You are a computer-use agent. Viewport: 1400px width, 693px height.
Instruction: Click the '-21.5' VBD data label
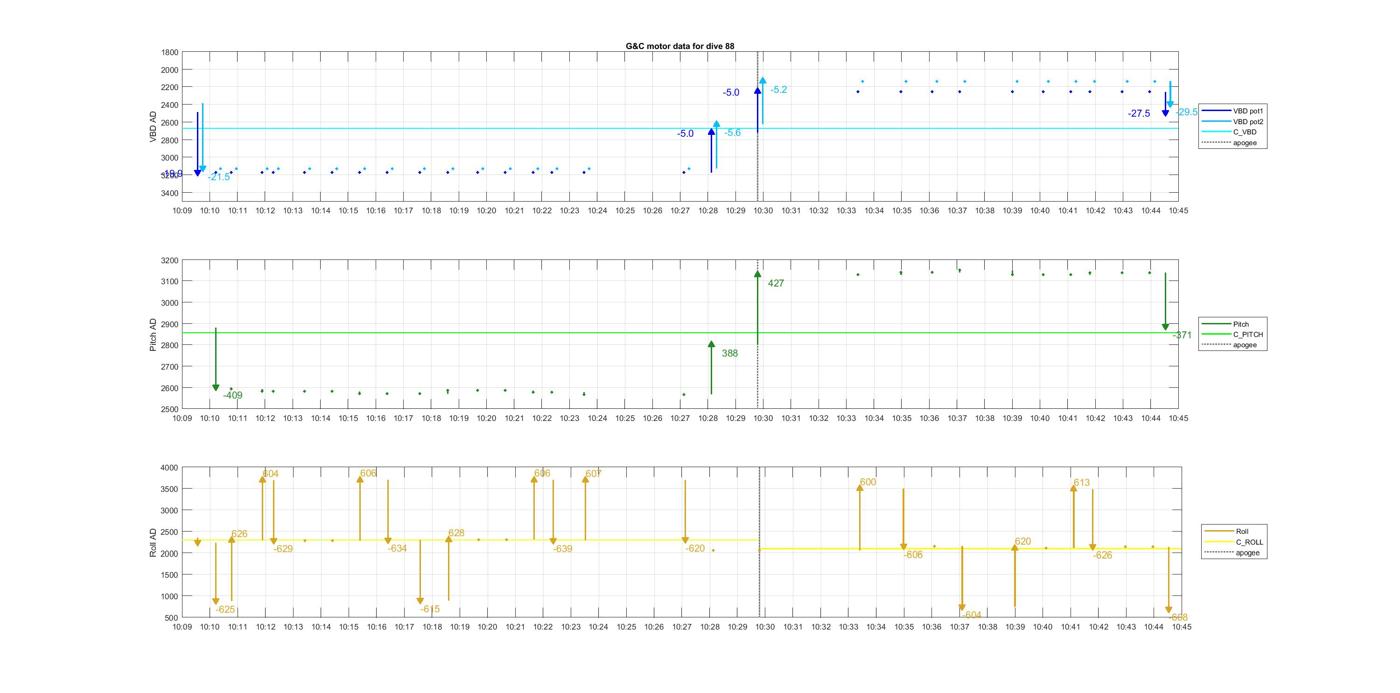pyautogui.click(x=219, y=176)
